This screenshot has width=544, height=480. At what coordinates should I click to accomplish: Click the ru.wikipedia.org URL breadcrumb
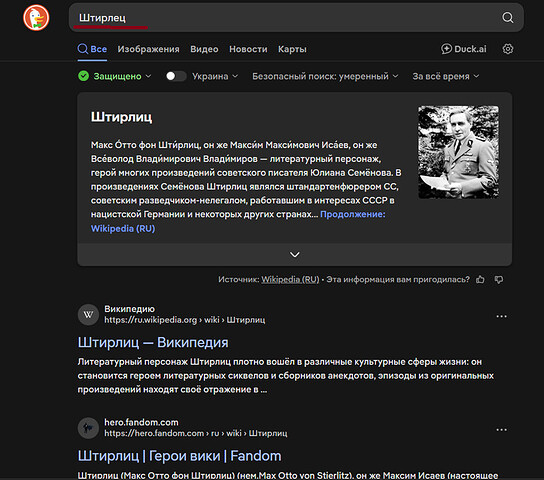point(185,320)
